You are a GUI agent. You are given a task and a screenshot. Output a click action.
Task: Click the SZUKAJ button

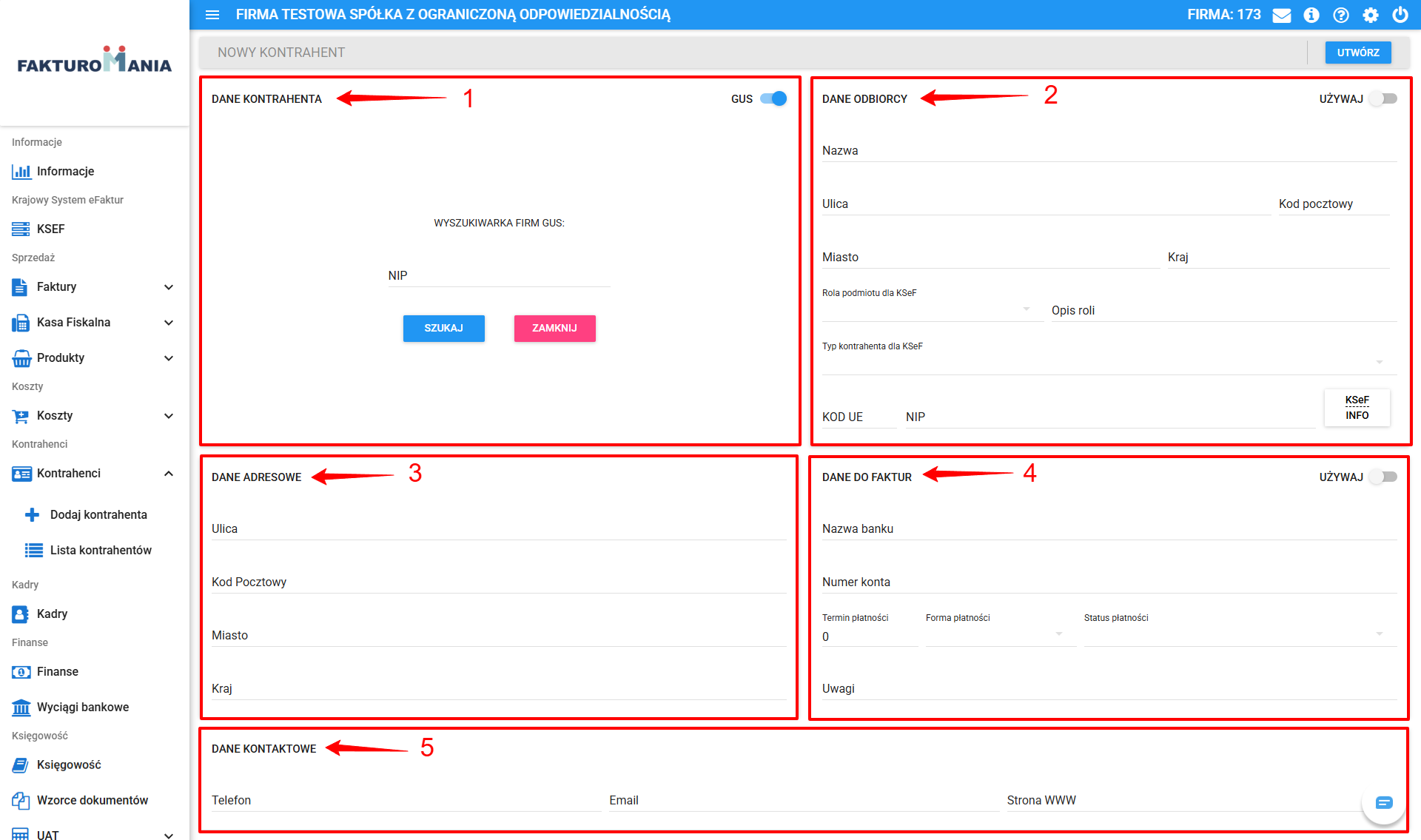coord(443,328)
